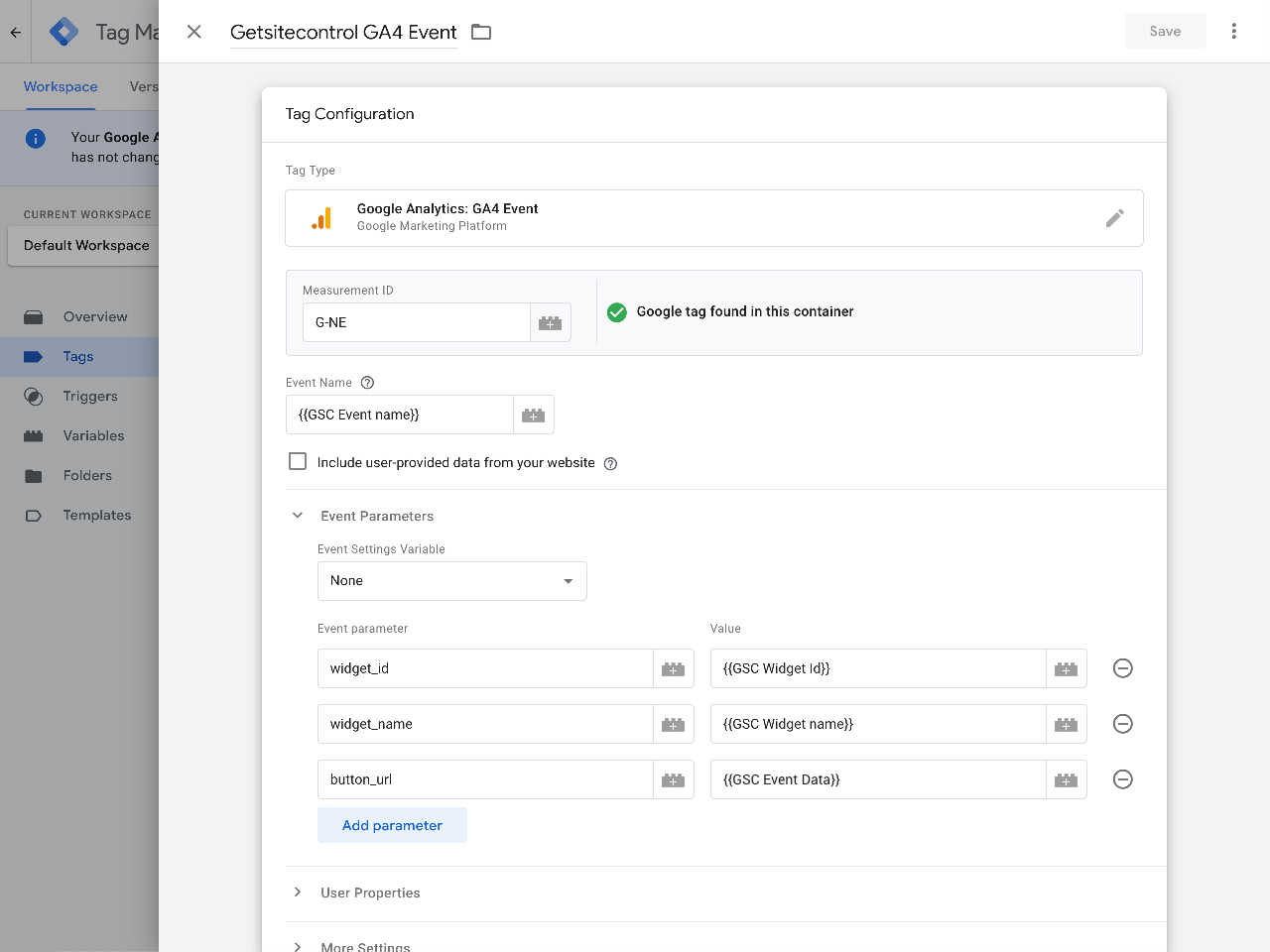This screenshot has height=952, width=1270.
Task: Open the tag type editor with pencil icon
Action: tap(1115, 218)
